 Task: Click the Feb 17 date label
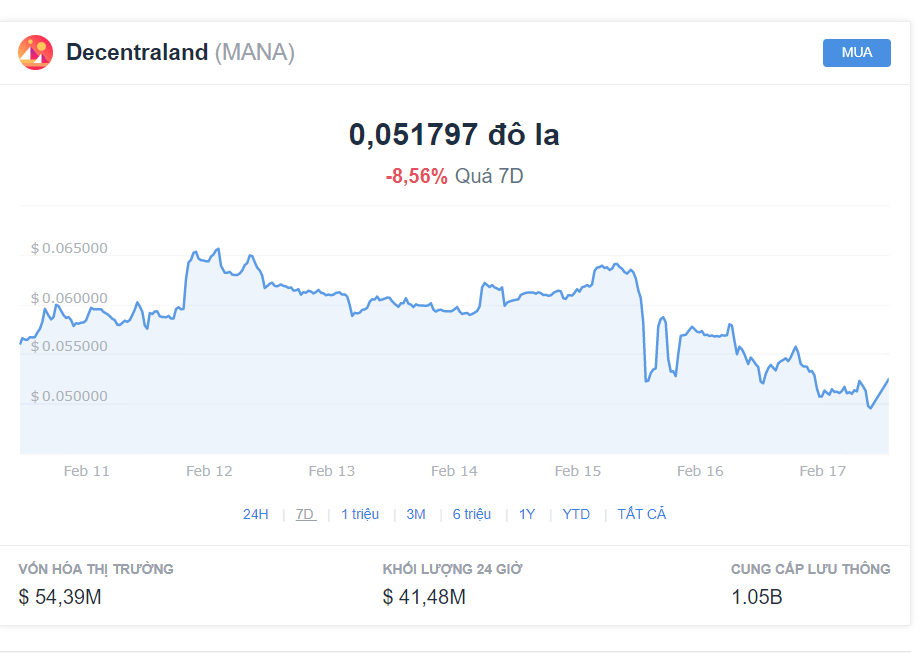[823, 471]
